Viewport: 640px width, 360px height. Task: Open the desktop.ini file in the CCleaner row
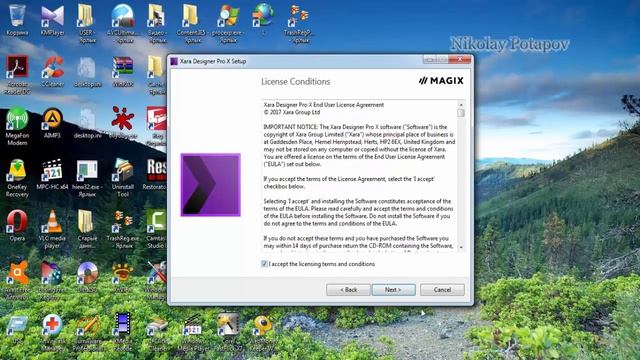coord(87,71)
